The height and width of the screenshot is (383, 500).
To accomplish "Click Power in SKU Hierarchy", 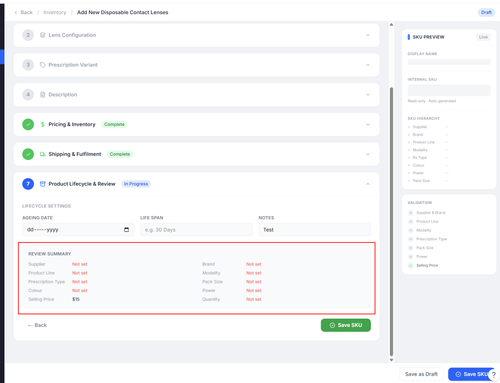I will click(x=418, y=173).
